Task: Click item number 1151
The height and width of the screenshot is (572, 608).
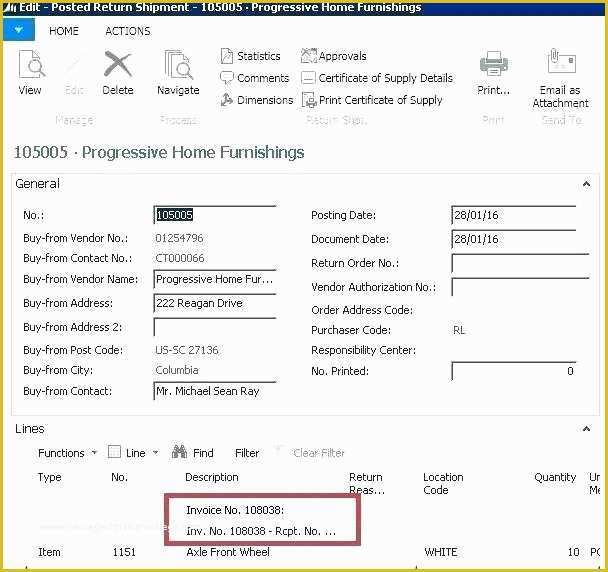Action: click(124, 552)
